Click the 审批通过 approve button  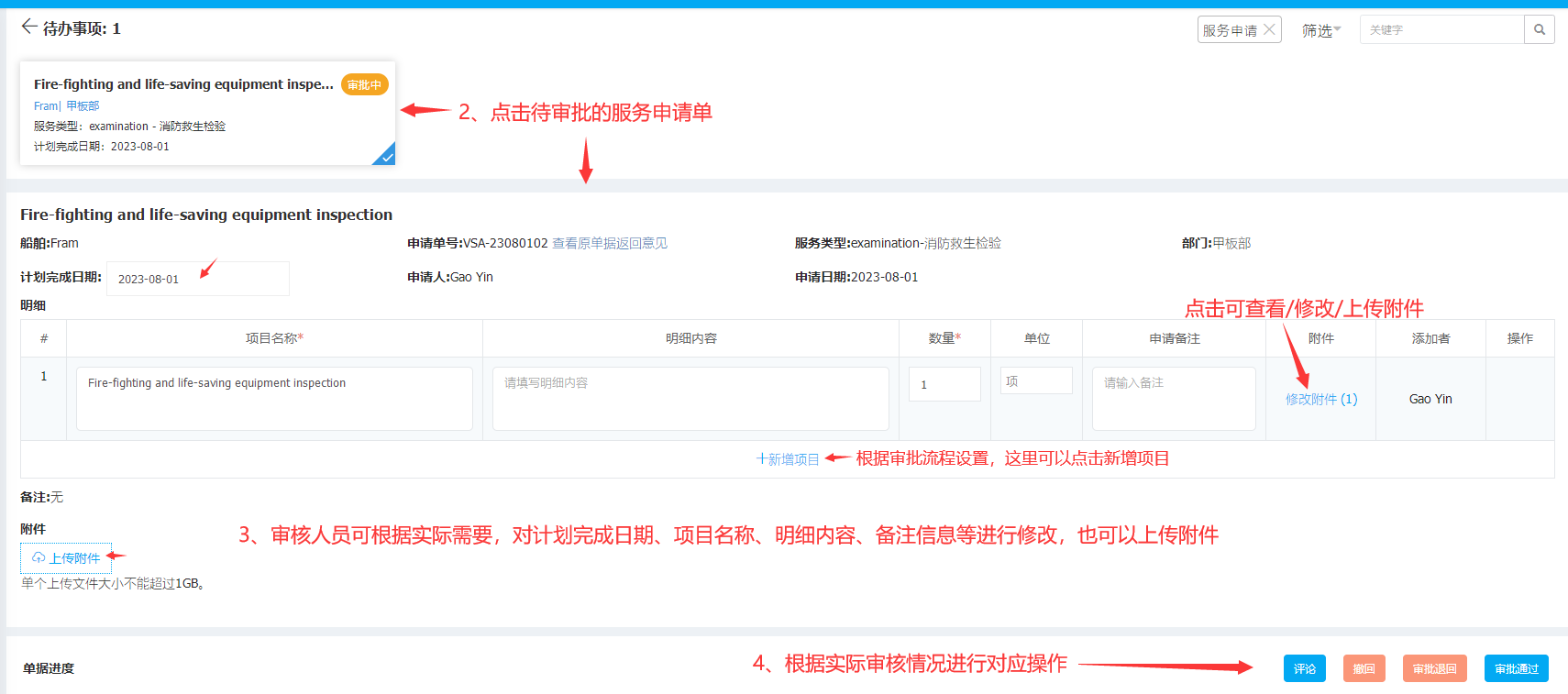(x=1517, y=668)
